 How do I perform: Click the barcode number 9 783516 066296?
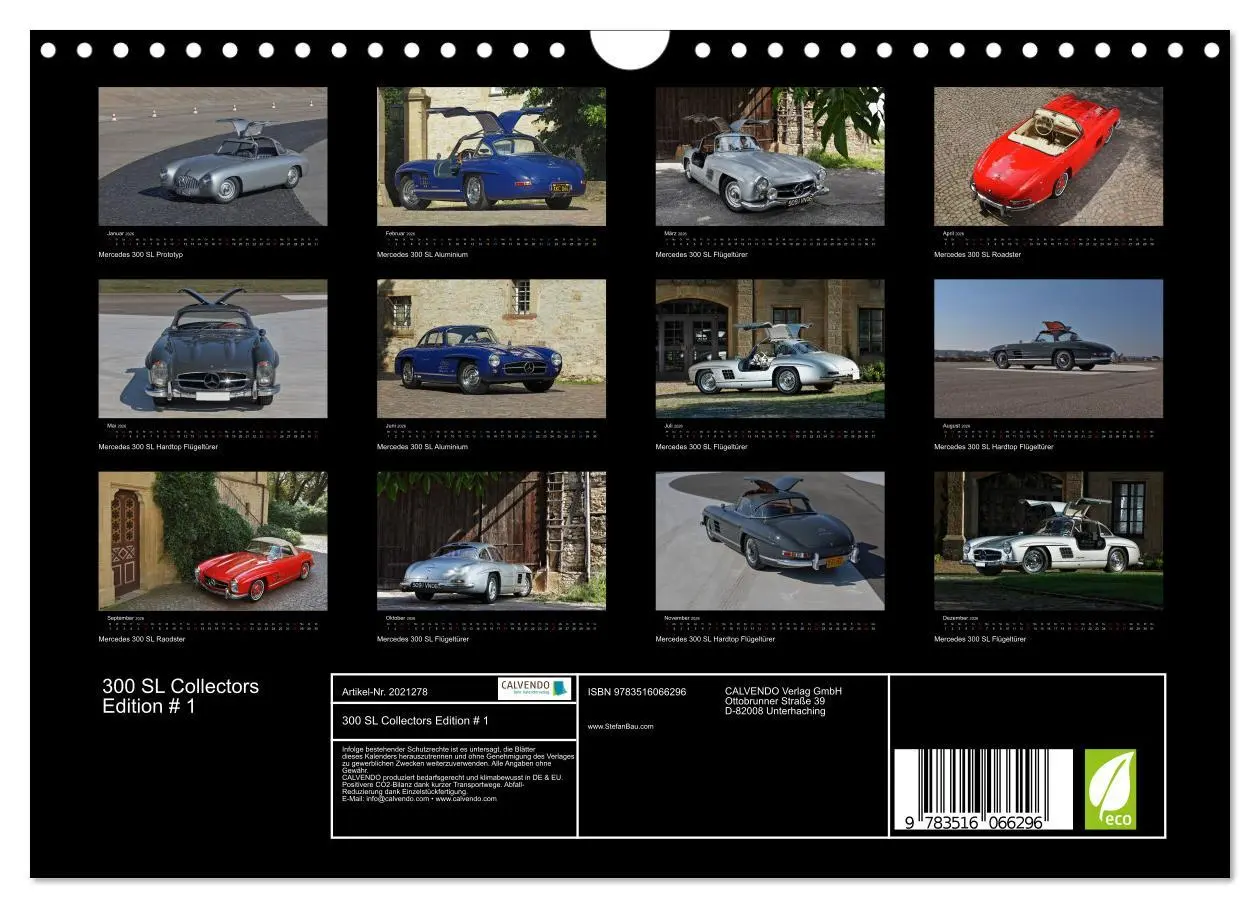pyautogui.click(x=972, y=822)
